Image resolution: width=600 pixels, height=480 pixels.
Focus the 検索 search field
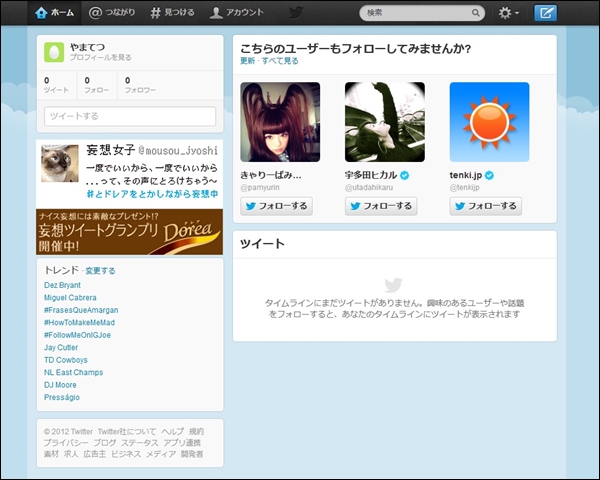pos(422,13)
